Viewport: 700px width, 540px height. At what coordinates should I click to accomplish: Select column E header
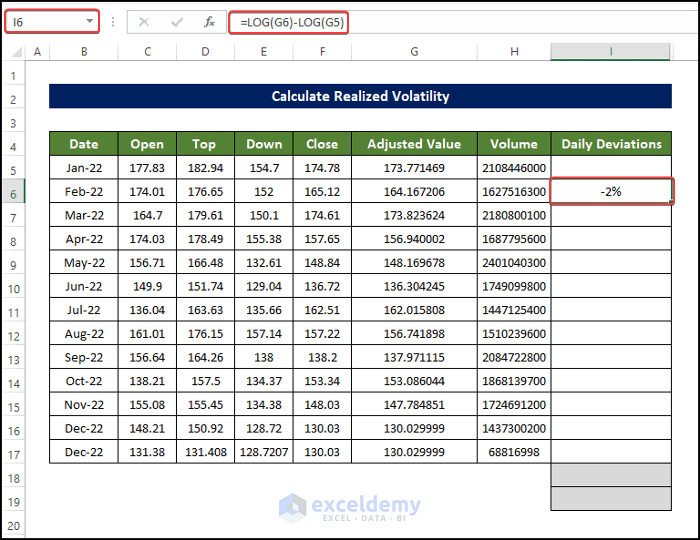point(264,52)
